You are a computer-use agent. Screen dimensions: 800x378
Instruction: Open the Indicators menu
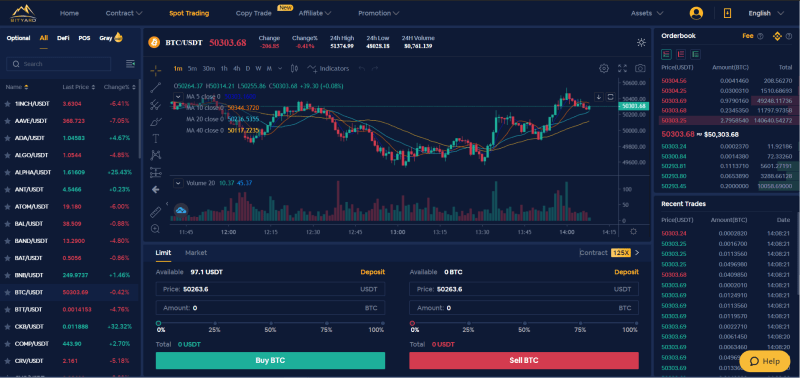pyautogui.click(x=328, y=68)
